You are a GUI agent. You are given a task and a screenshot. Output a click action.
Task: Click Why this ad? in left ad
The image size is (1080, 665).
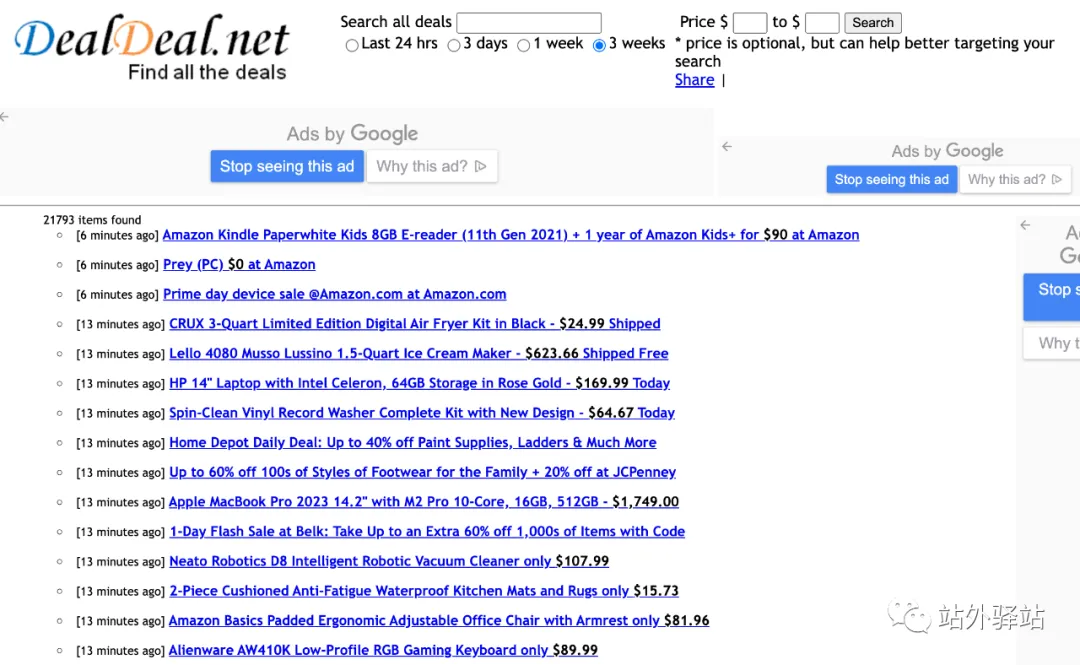(432, 166)
